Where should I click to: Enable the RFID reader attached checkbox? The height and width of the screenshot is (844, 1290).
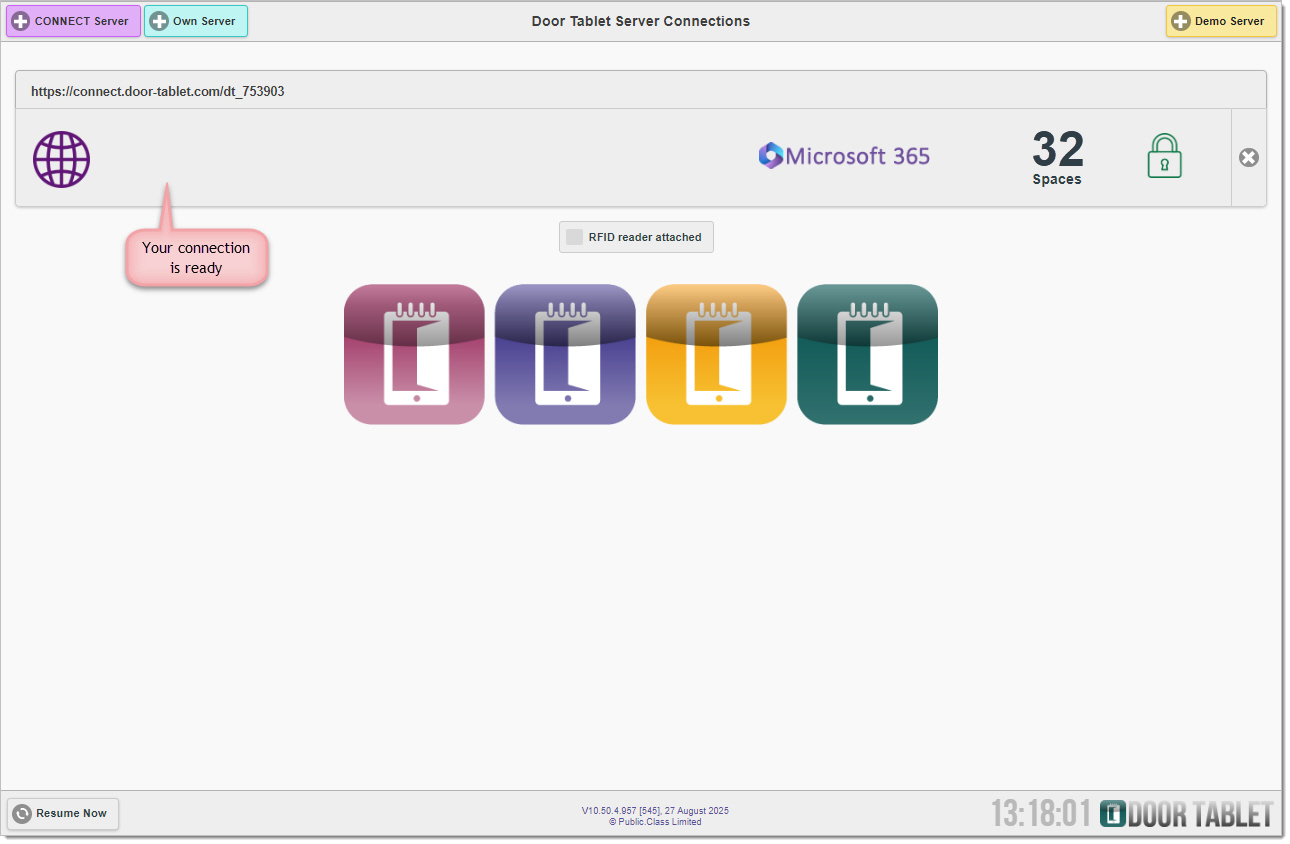[x=575, y=237]
